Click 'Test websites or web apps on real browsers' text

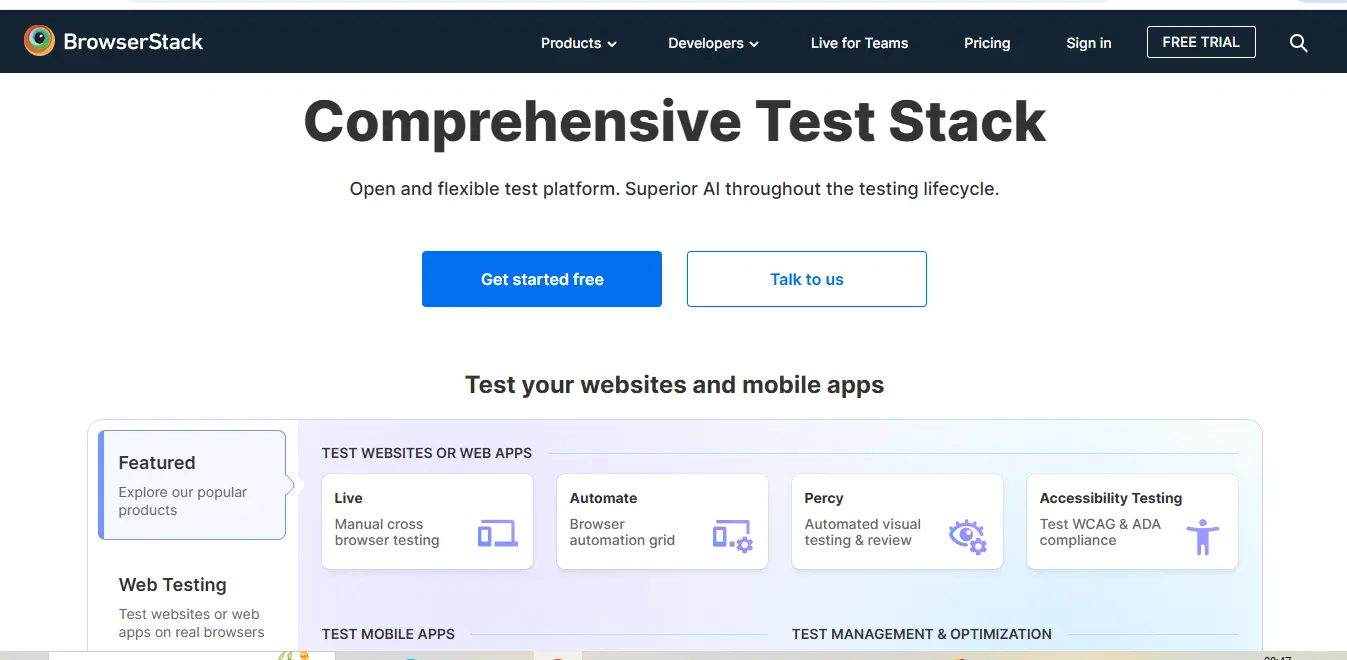point(191,623)
